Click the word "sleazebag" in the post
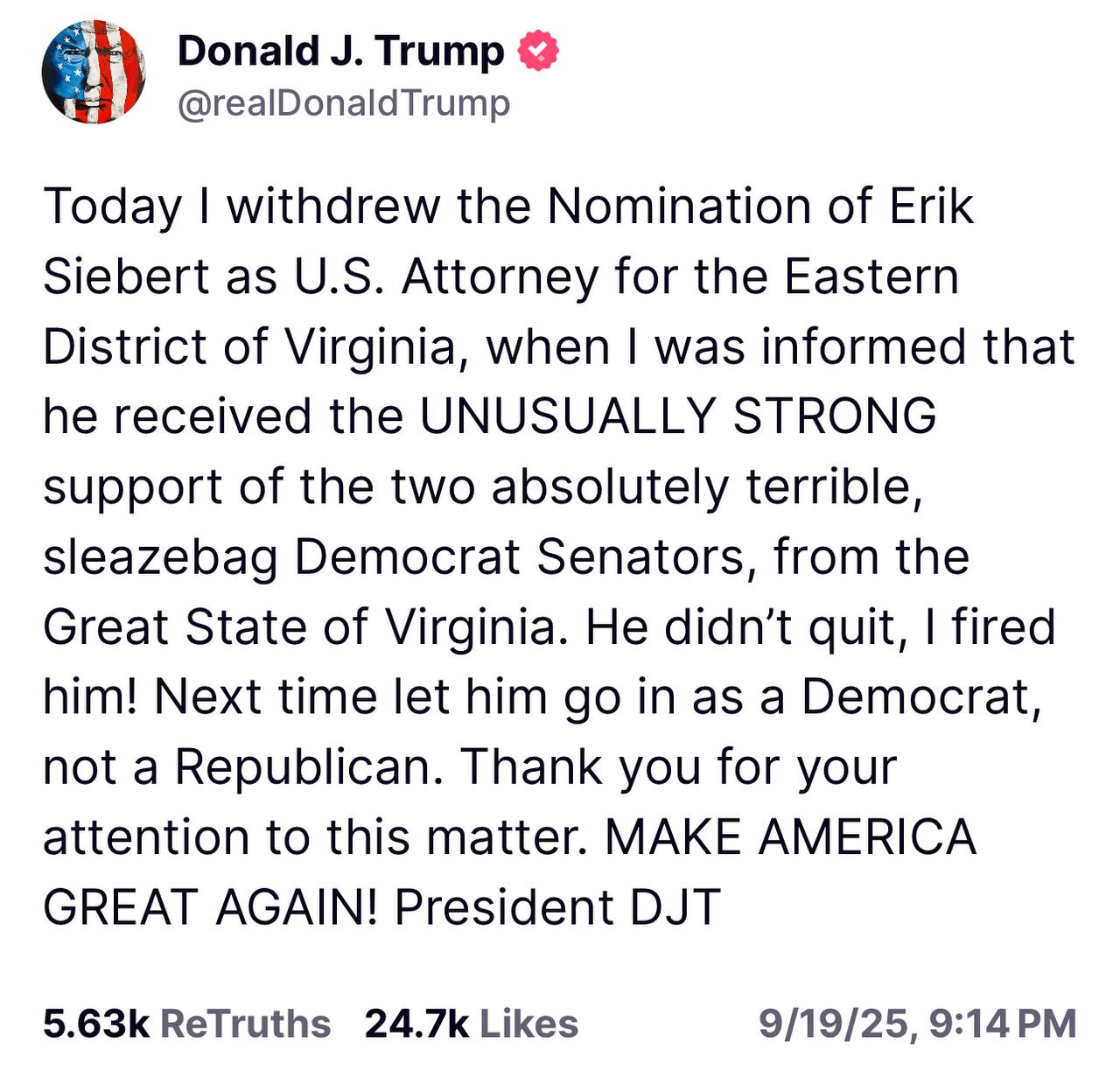The image size is (1120, 1085). click(x=160, y=557)
